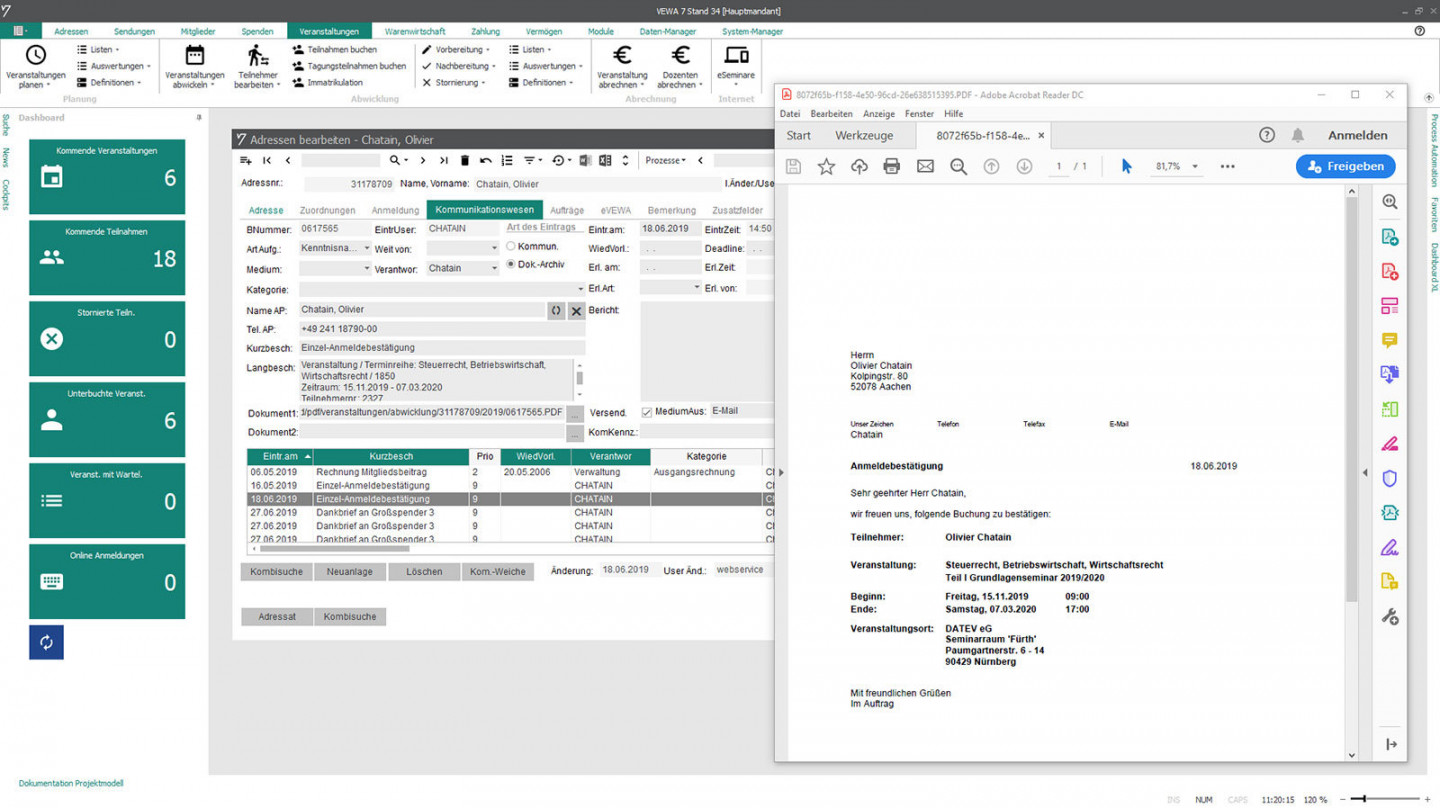Switch to the Warenwirtschaft ribbon tab
This screenshot has width=1440, height=808.
click(415, 32)
